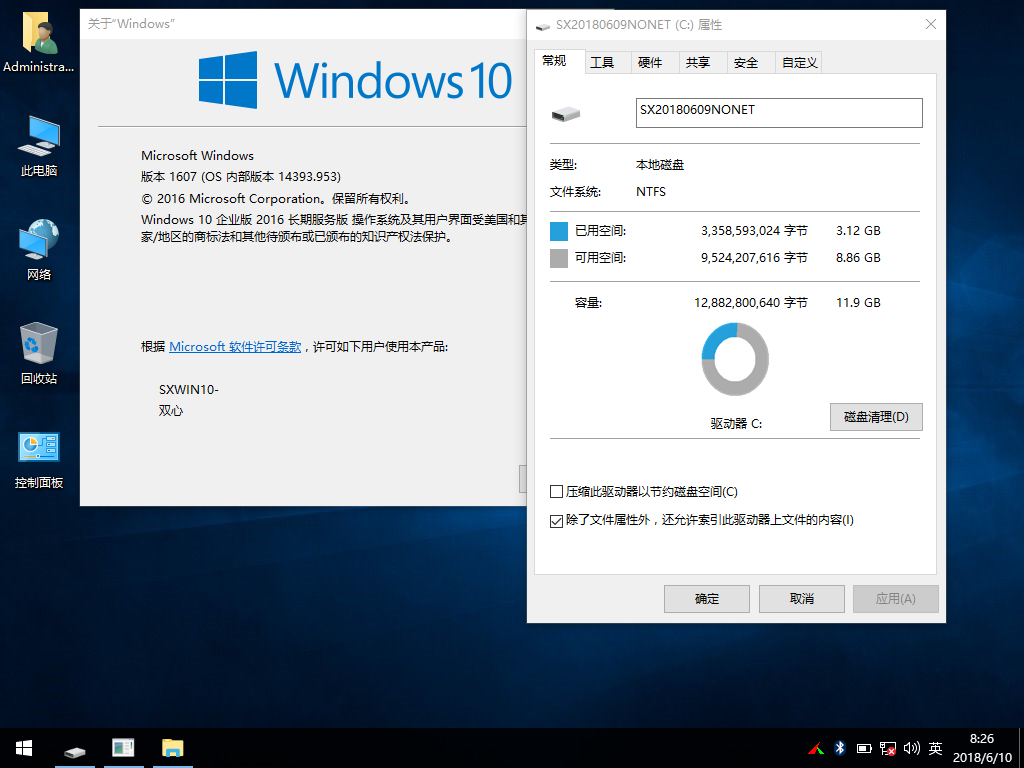Open the clock showing 8:26 2018/6/10
Screen dimensions: 1024x768
point(982,748)
